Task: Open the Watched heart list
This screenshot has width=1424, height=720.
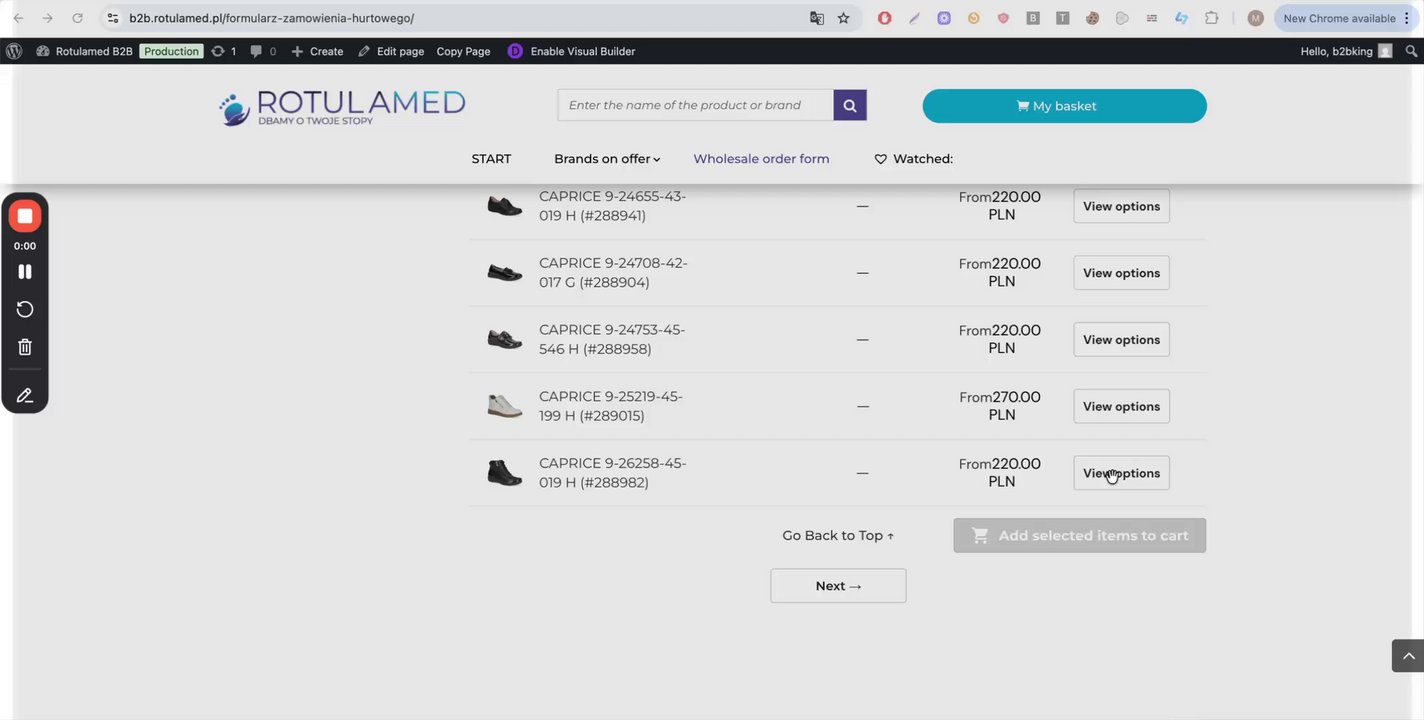Action: click(x=913, y=159)
